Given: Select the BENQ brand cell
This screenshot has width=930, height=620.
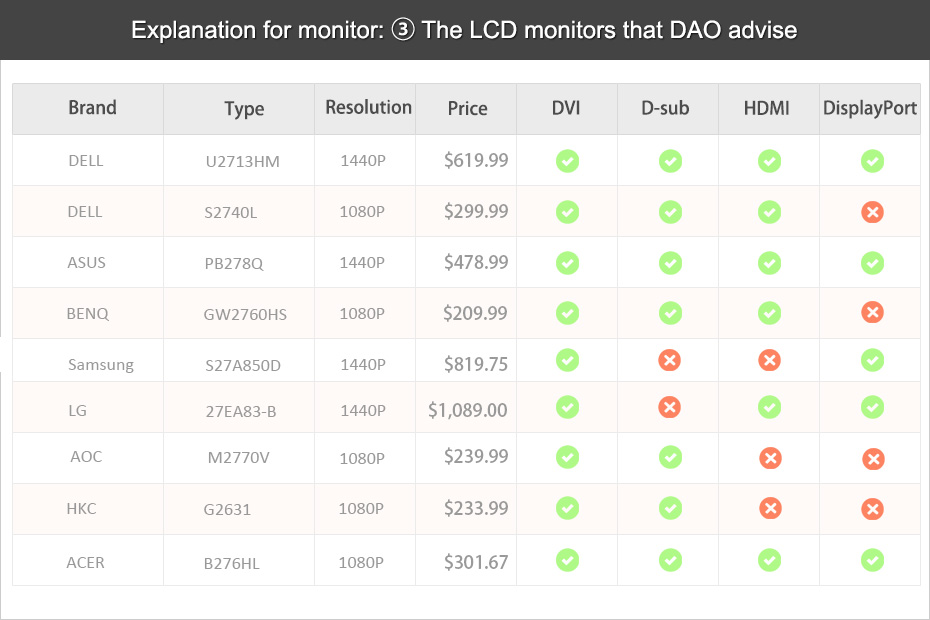Looking at the screenshot, I should click(88, 313).
